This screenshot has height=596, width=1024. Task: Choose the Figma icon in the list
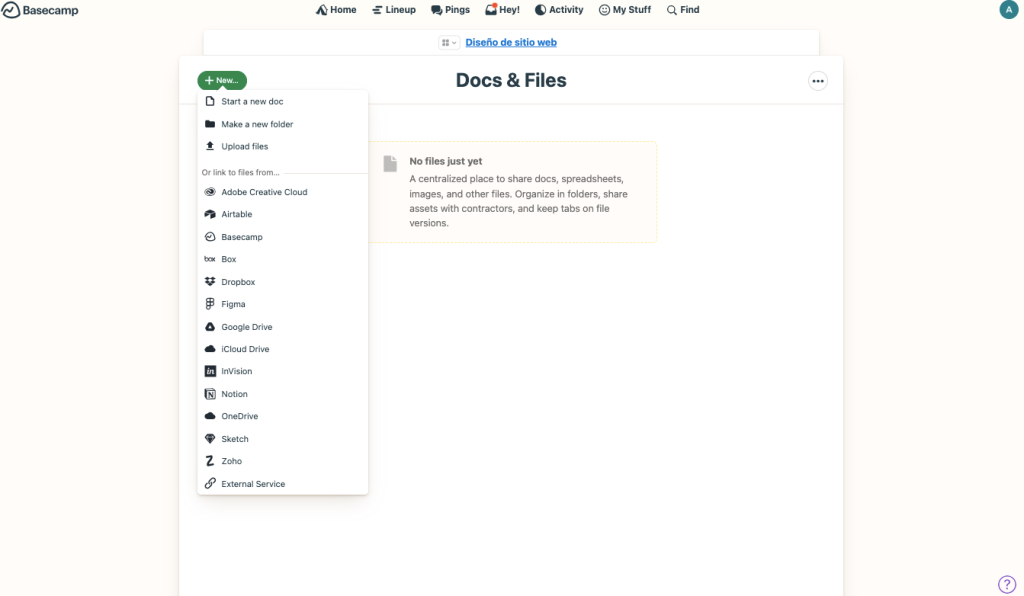click(210, 304)
